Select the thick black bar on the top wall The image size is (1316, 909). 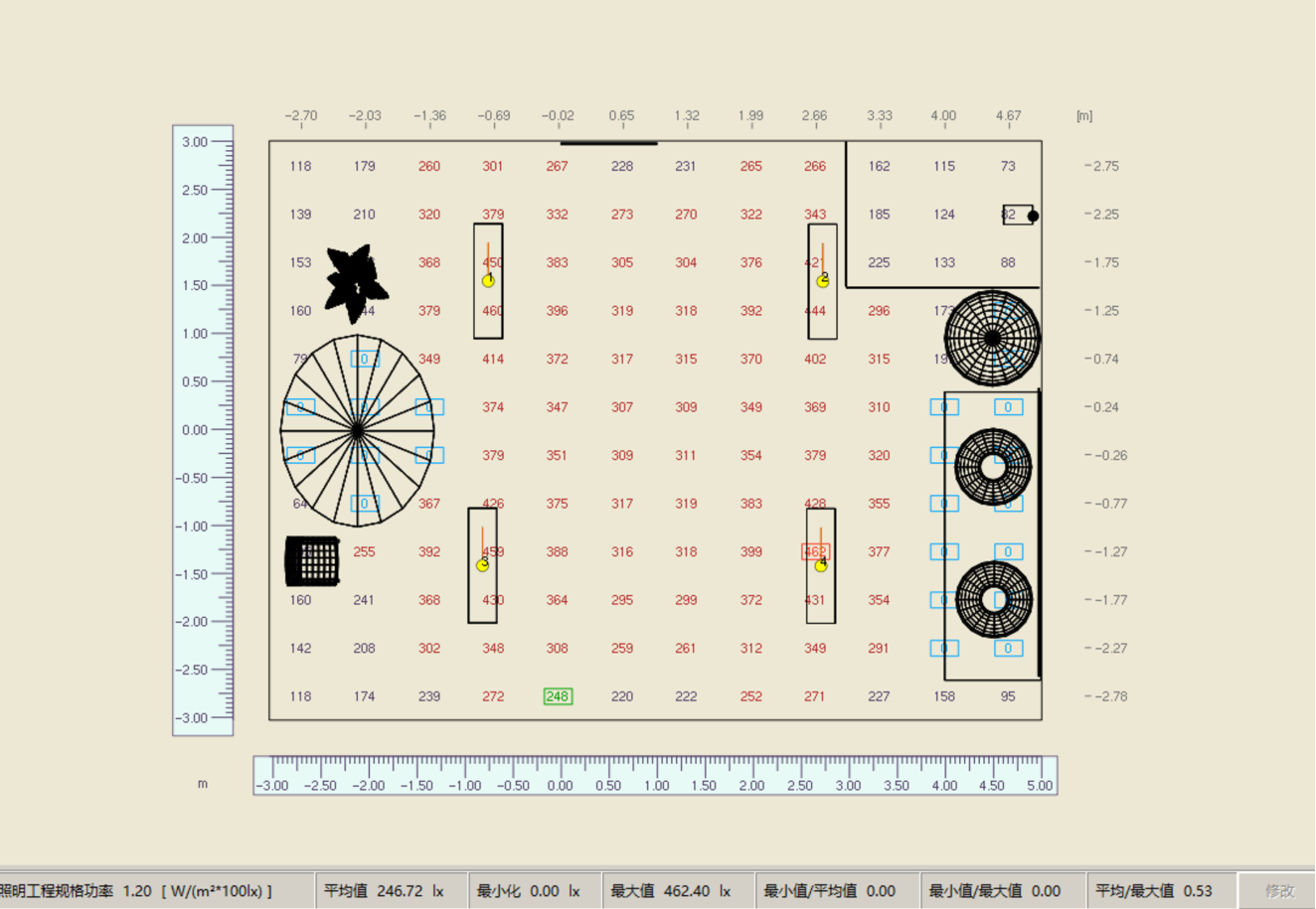[x=608, y=143]
